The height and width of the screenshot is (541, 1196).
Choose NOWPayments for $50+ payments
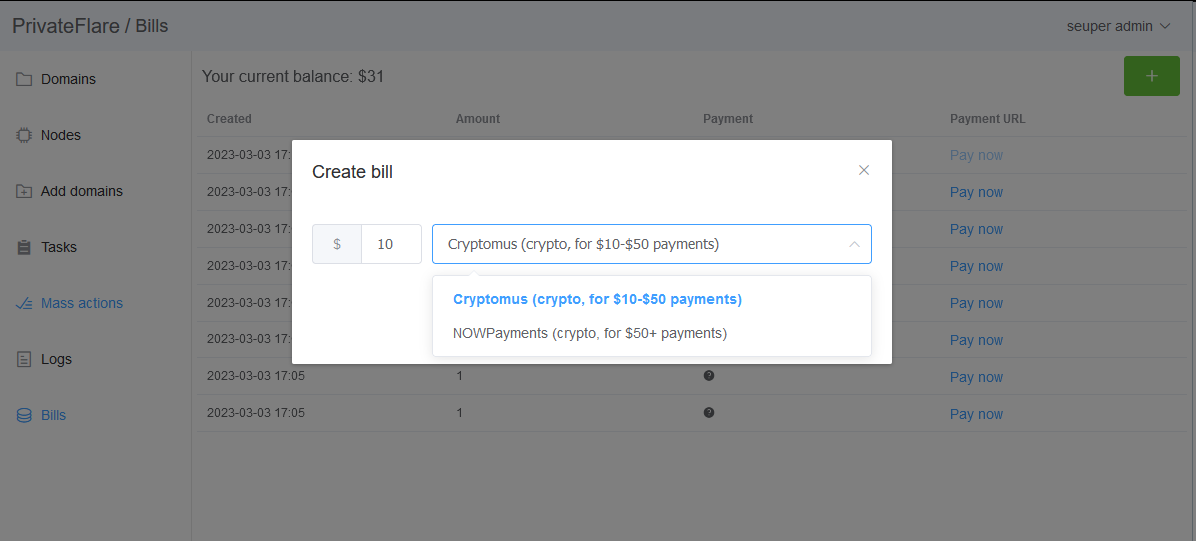coord(589,333)
